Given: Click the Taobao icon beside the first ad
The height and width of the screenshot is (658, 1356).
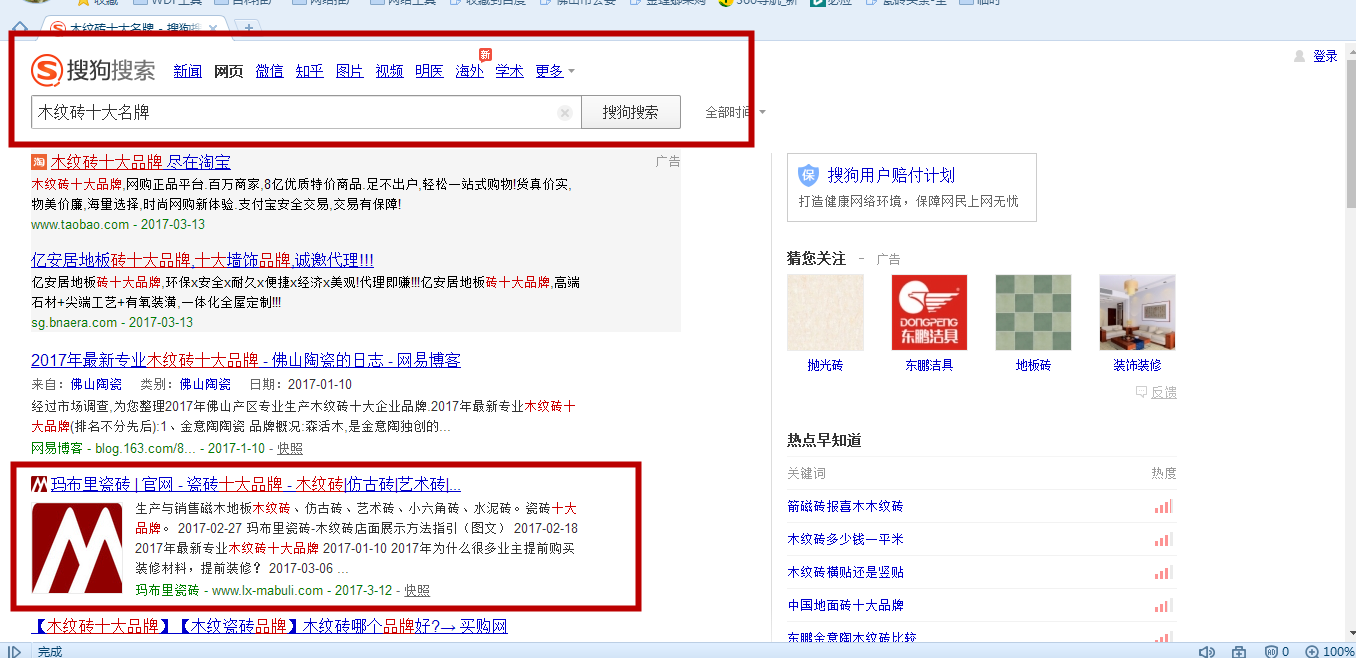Looking at the screenshot, I should 39,162.
